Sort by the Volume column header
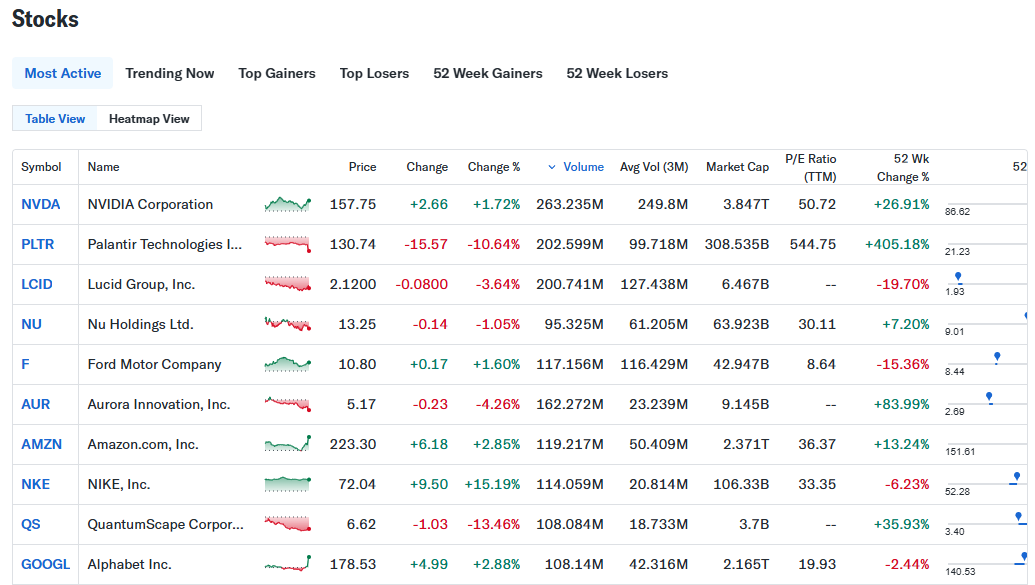Viewport: 1035px width, 585px height. tap(584, 167)
